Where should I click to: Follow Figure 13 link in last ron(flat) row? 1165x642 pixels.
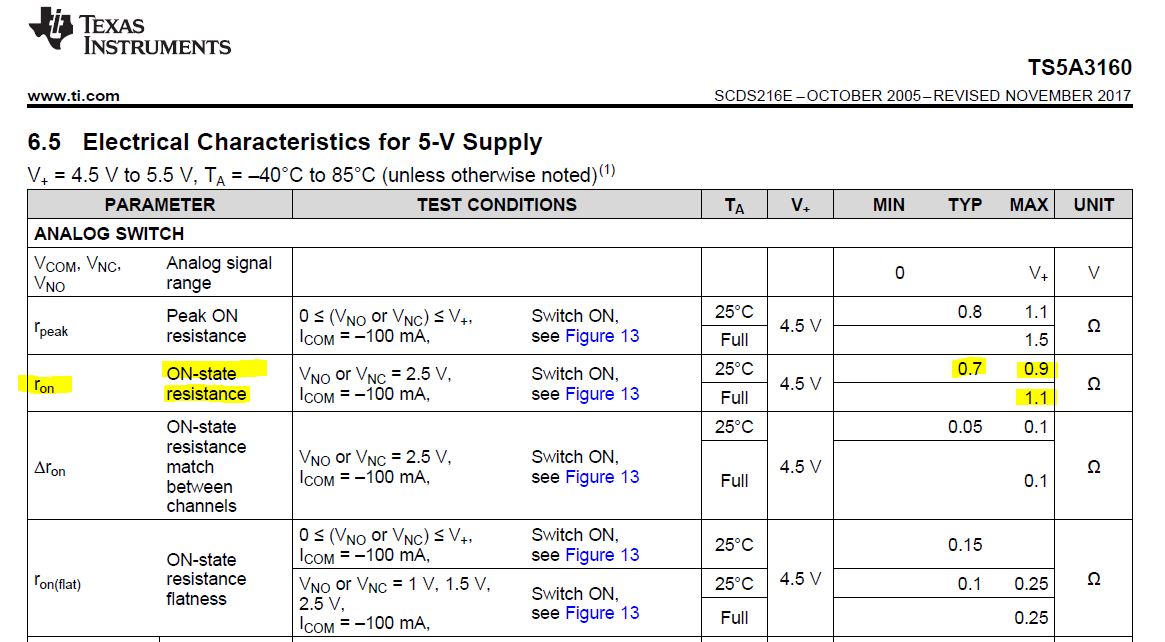pos(602,613)
